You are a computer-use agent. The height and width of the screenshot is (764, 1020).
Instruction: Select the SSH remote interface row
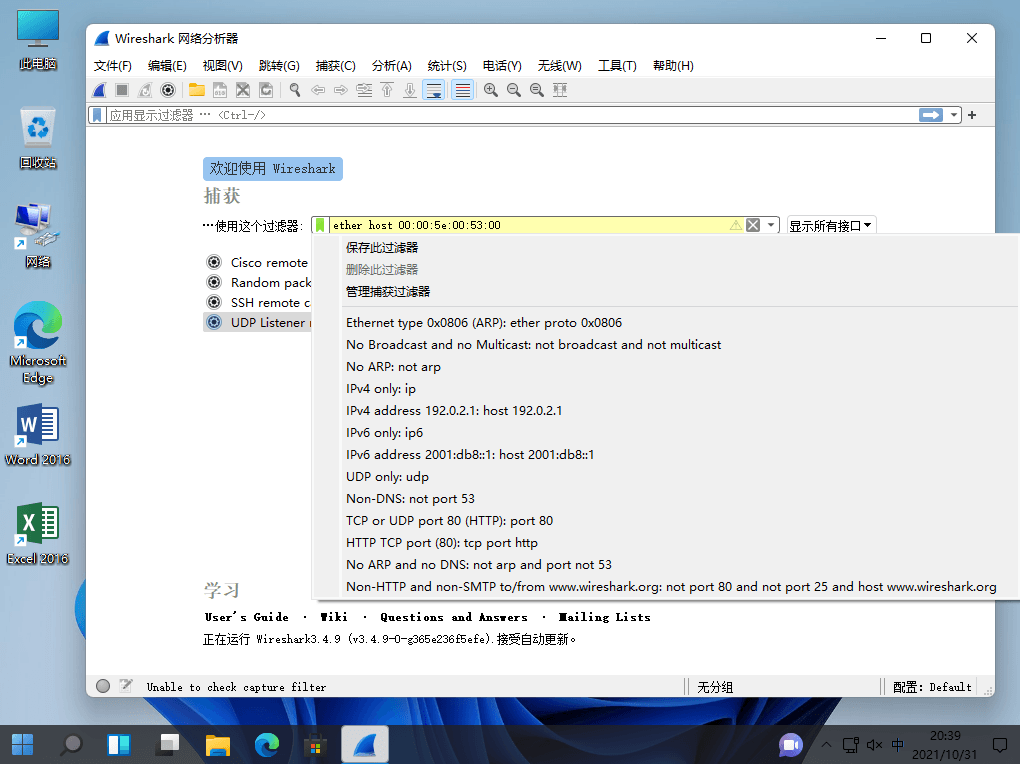(x=258, y=303)
